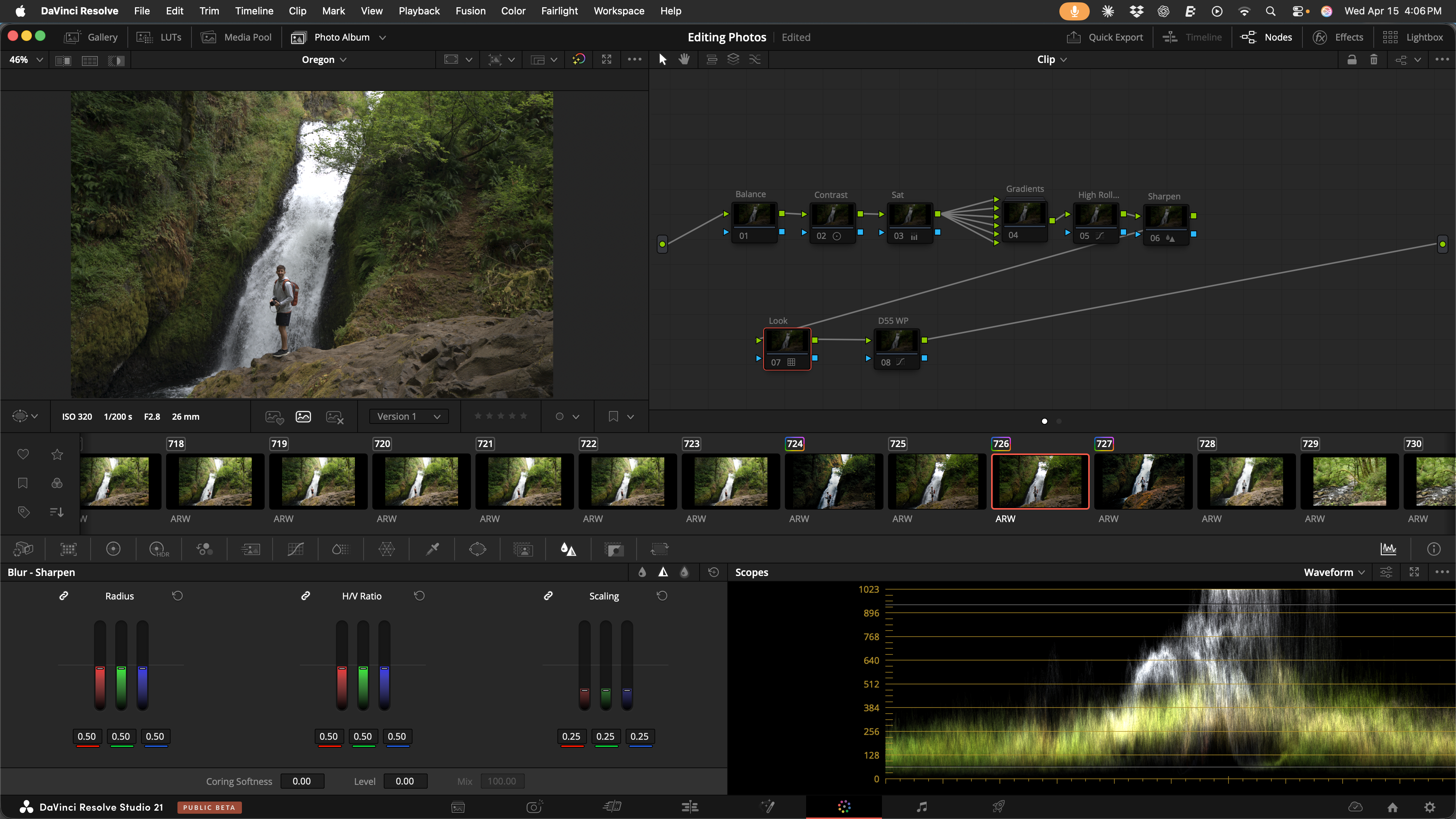Screen dimensions: 1456x819
Task: Click the red Radius slider
Action: point(100,665)
